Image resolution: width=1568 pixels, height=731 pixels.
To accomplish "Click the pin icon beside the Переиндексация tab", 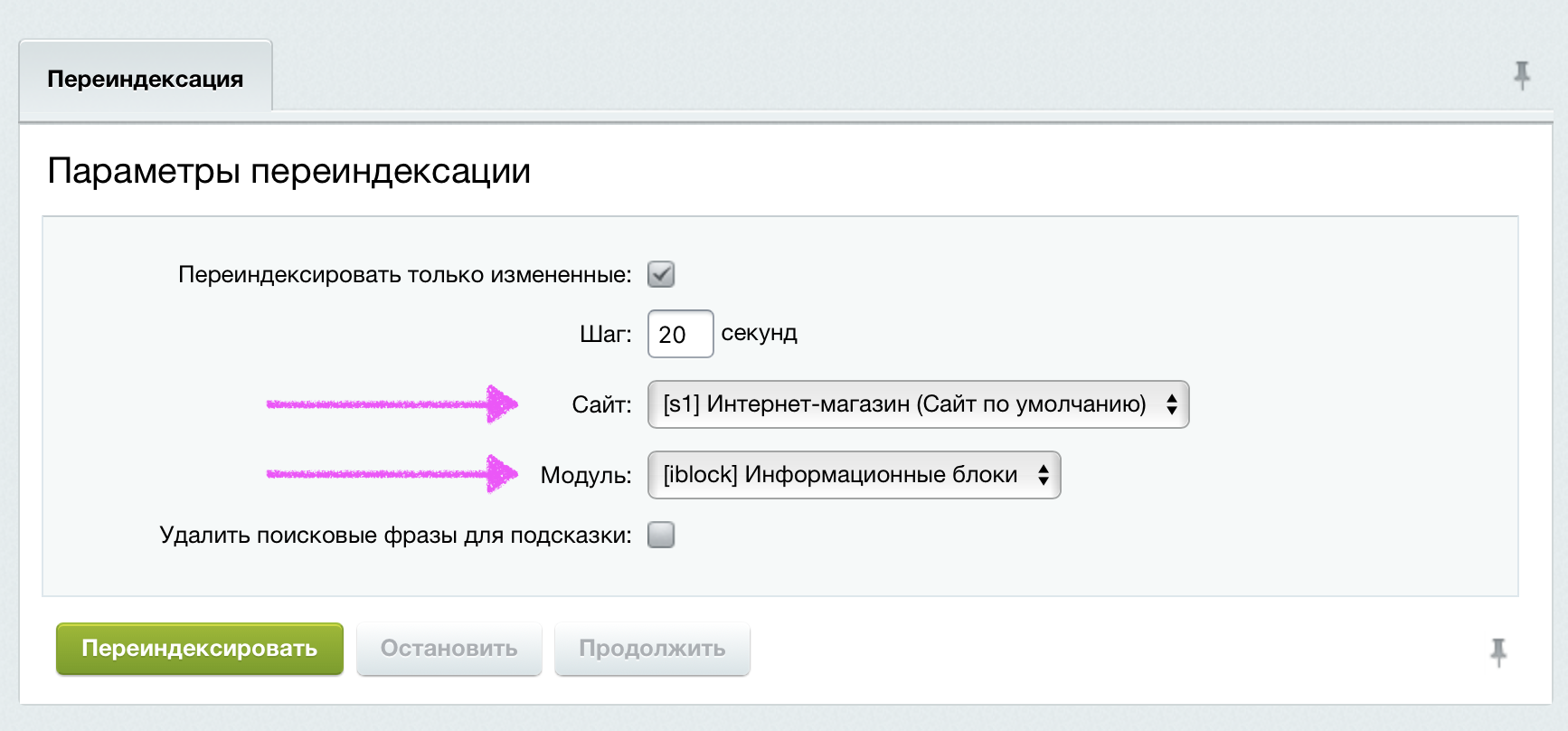I will click(1522, 76).
